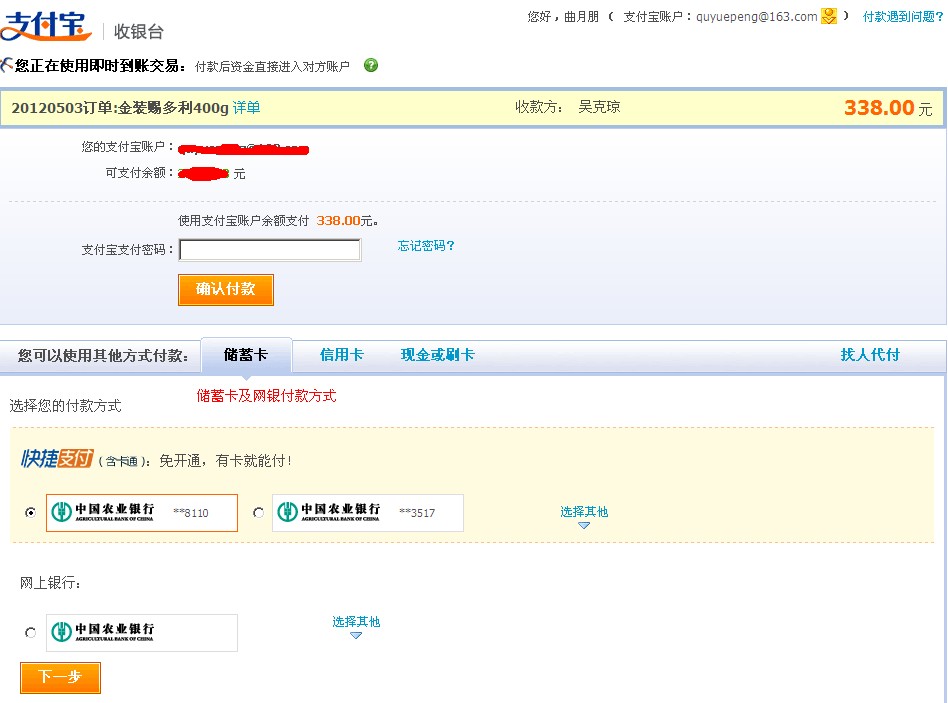Click the Agricultural Bank **8110 card box

point(141,513)
